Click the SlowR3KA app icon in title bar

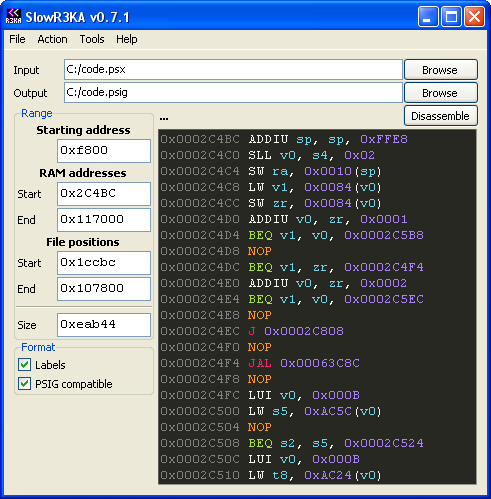pyautogui.click(x=13, y=16)
